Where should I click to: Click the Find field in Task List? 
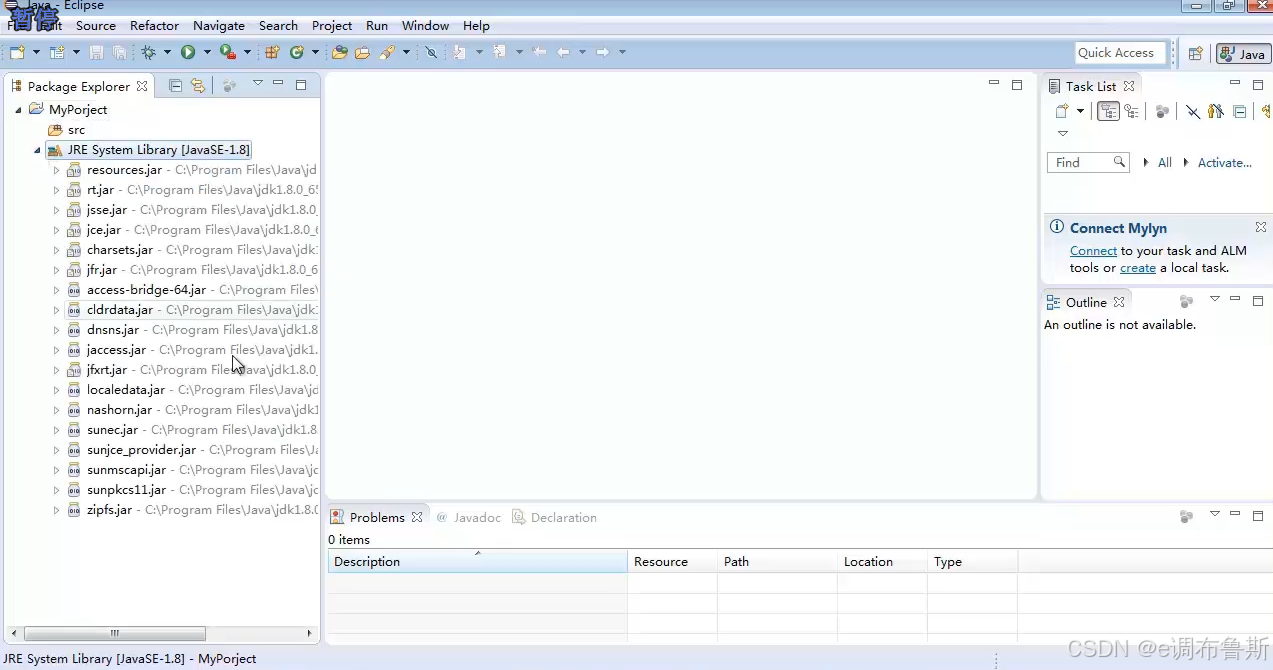point(1088,162)
